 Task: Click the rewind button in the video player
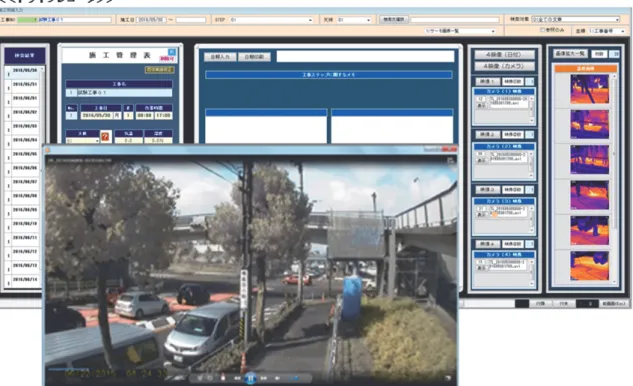pyautogui.click(x=237, y=378)
